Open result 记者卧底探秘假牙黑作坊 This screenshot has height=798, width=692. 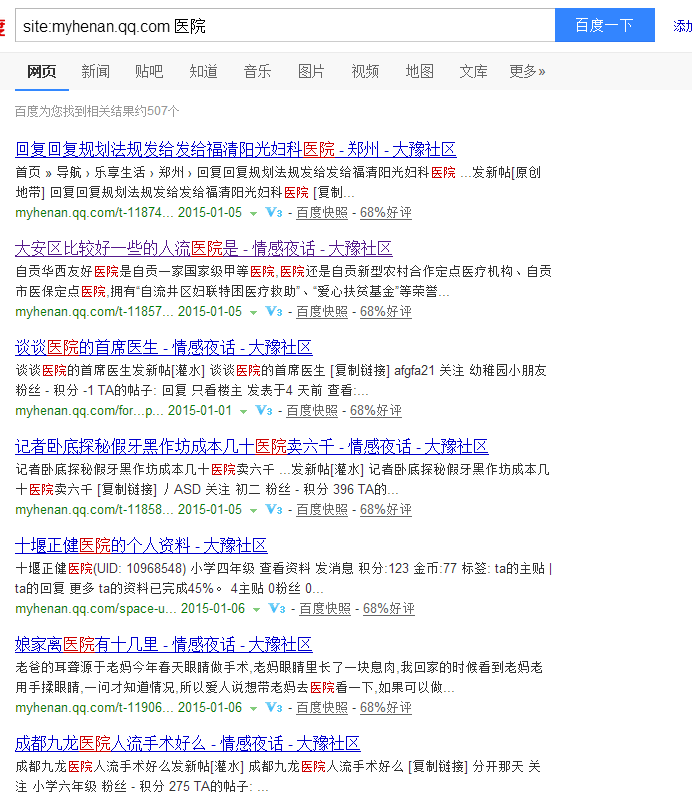(x=252, y=446)
